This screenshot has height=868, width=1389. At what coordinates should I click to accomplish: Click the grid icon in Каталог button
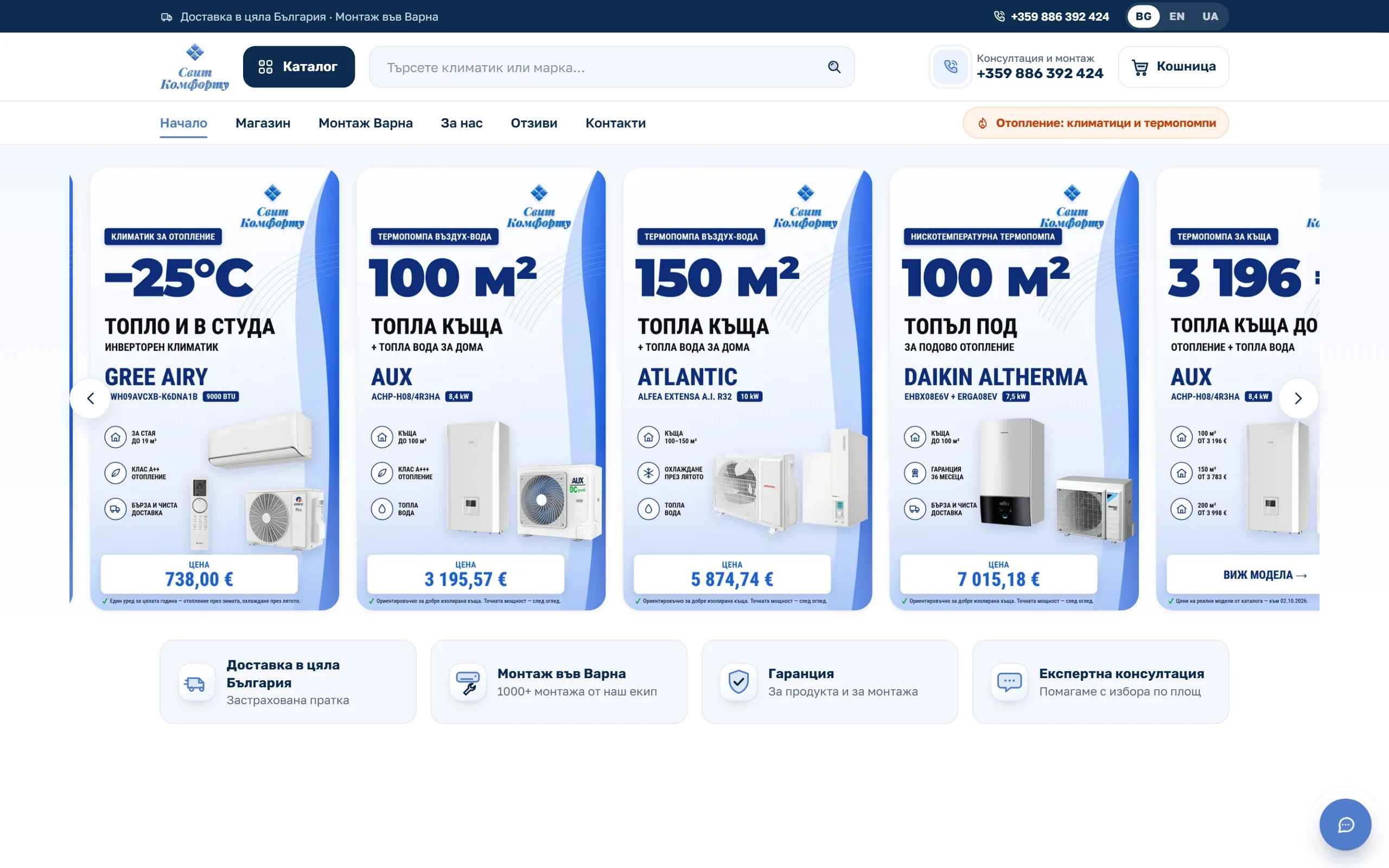pos(265,67)
